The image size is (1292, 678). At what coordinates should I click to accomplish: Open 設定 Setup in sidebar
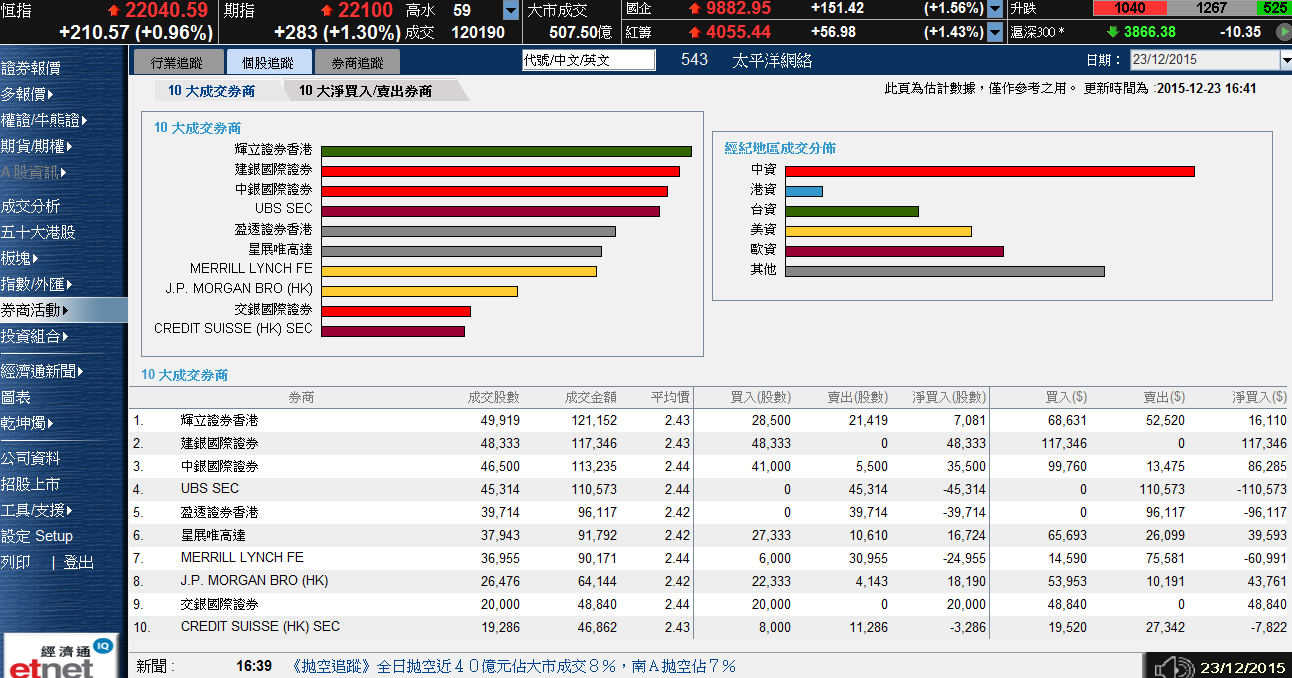37,536
